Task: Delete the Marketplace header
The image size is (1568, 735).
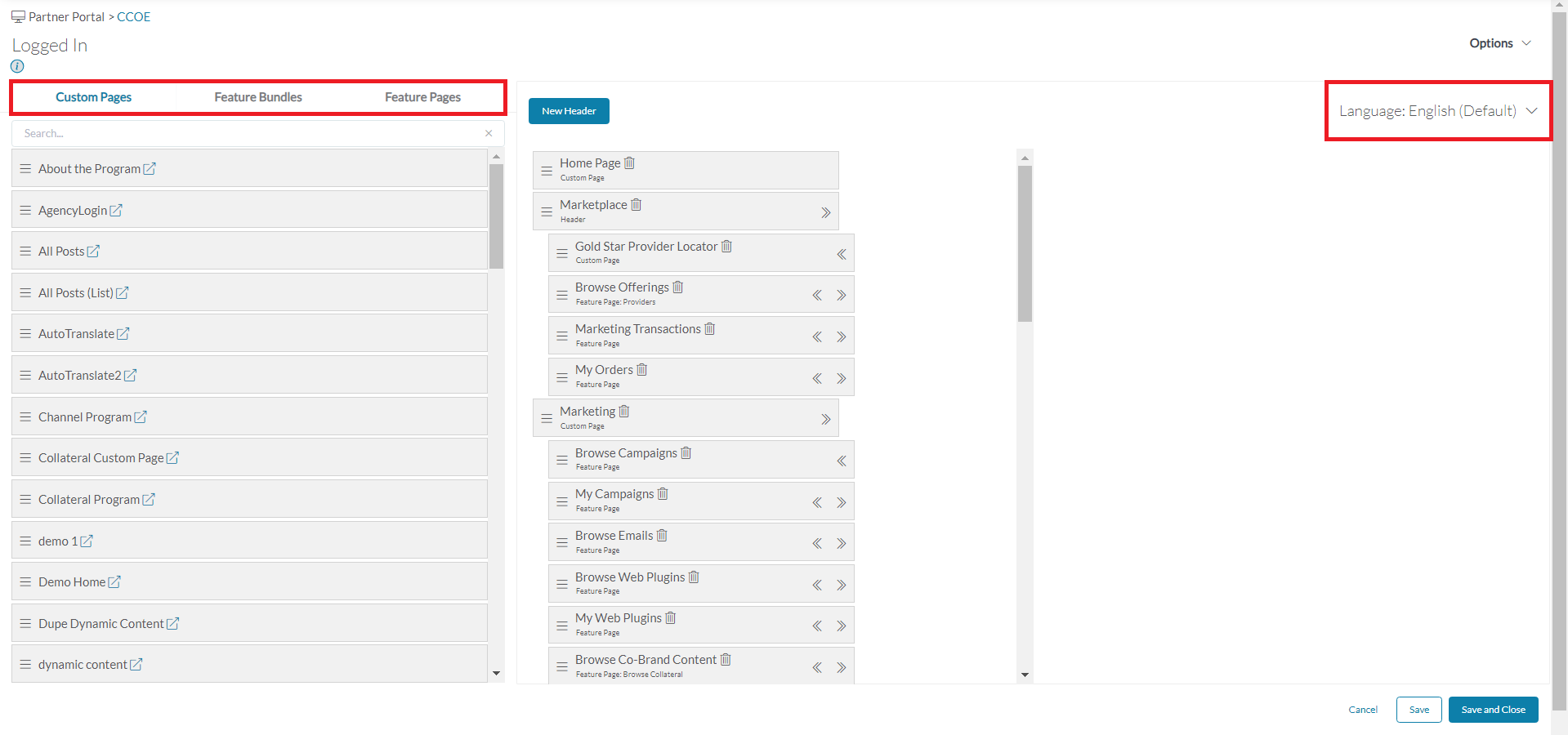Action: [637, 204]
